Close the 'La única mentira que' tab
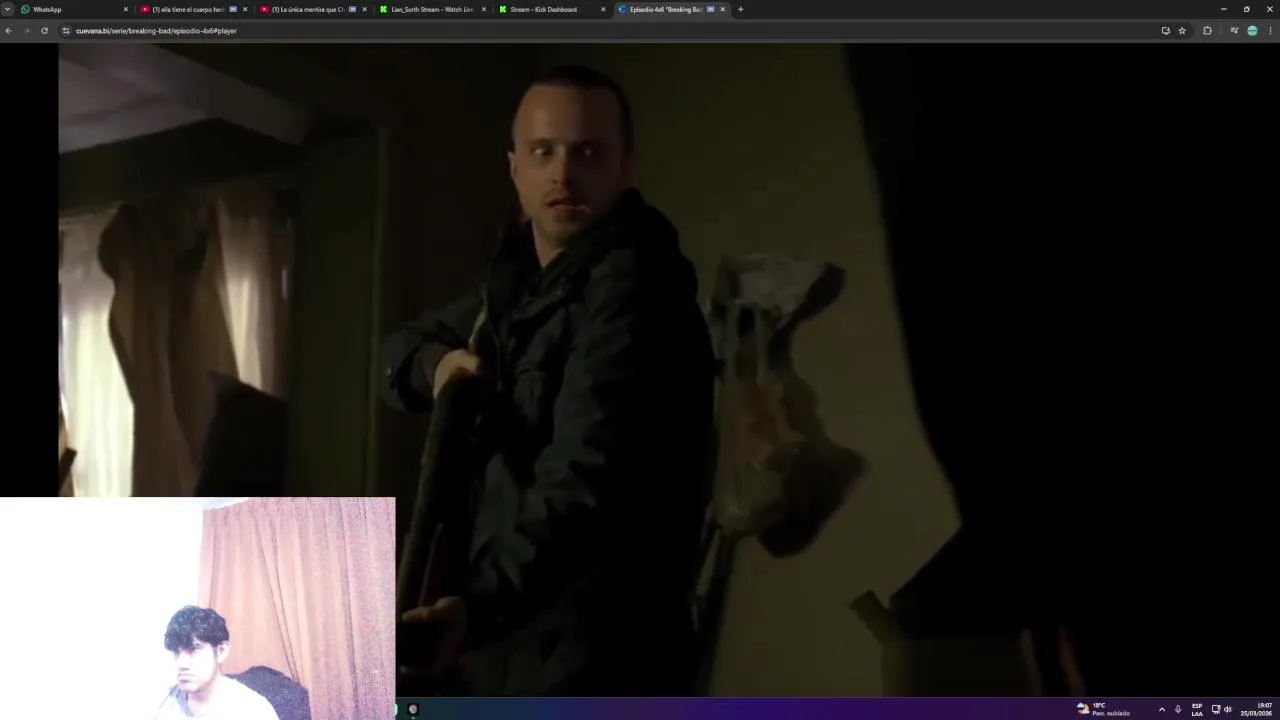 pos(364,9)
